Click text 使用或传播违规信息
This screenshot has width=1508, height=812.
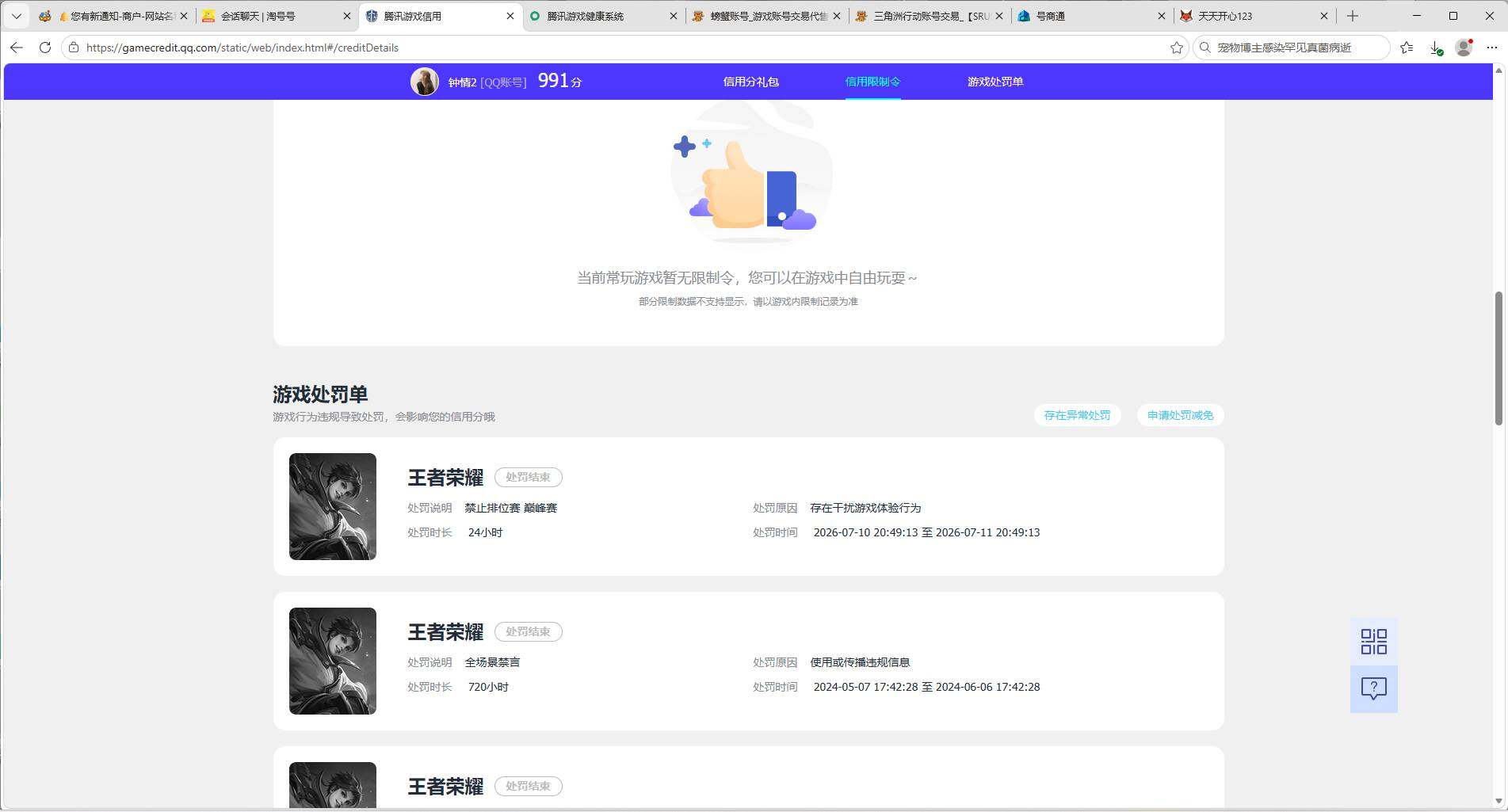860,662
